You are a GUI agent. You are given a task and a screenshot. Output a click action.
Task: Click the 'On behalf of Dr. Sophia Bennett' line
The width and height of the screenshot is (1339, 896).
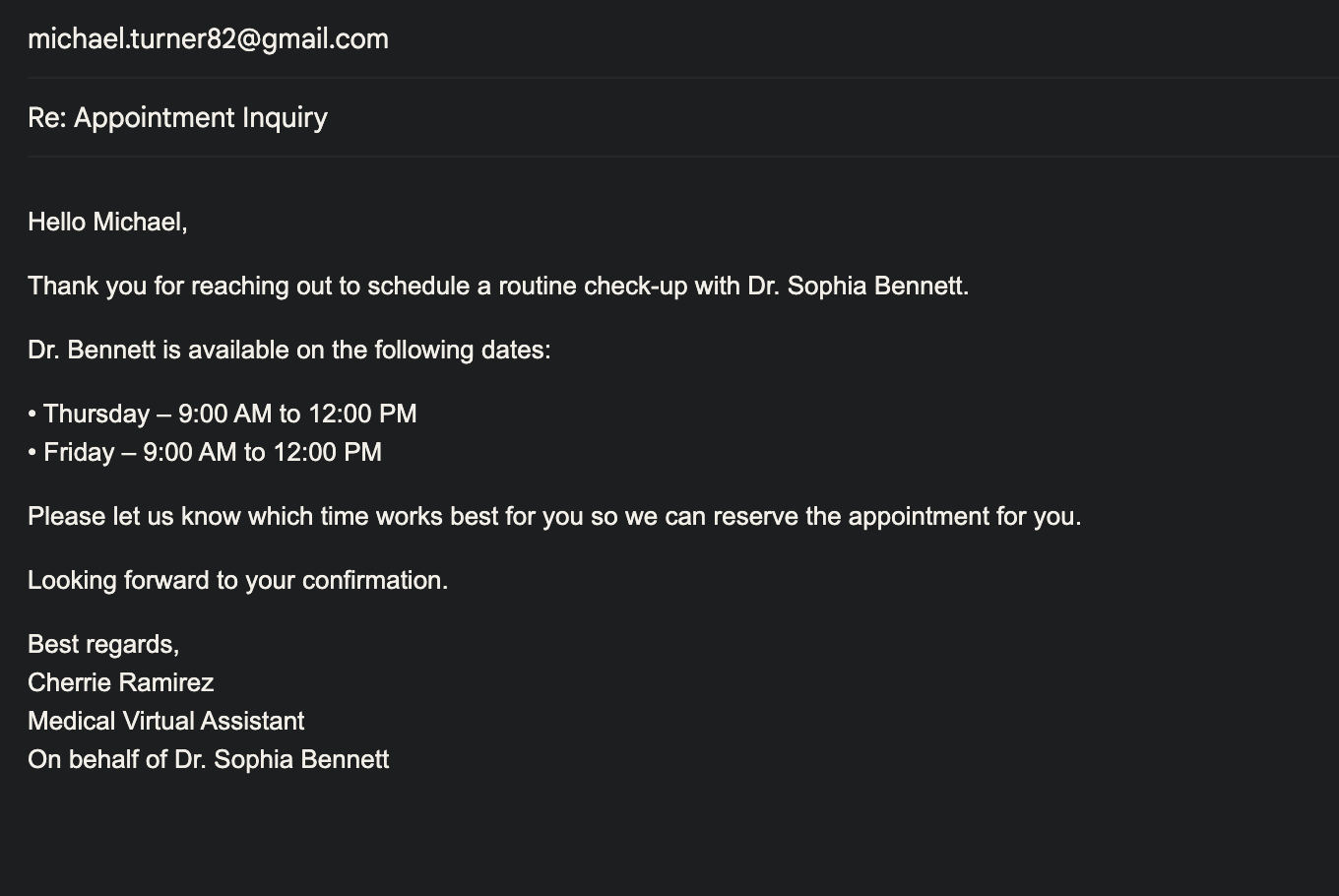click(208, 760)
